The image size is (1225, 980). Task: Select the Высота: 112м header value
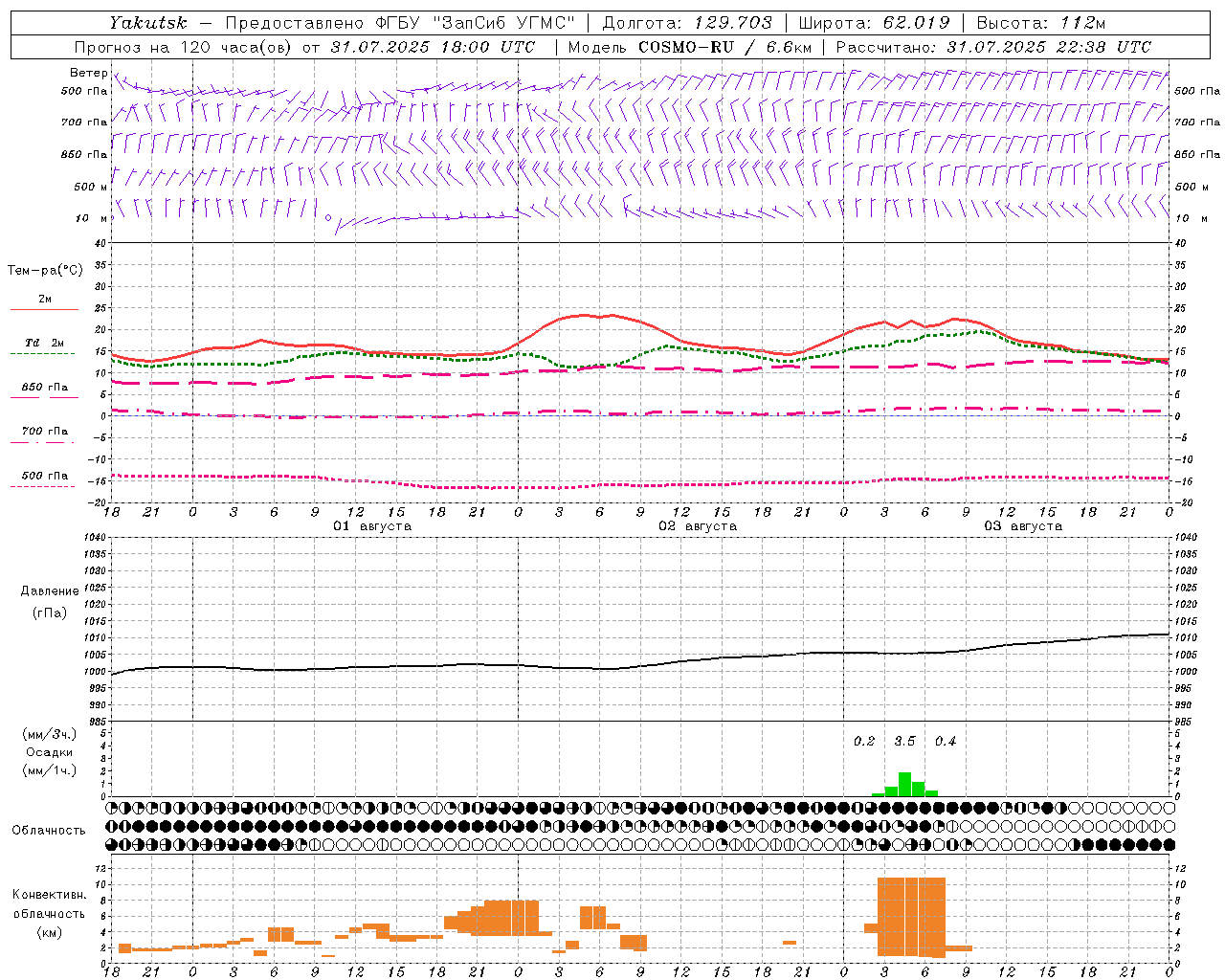tap(1039, 23)
